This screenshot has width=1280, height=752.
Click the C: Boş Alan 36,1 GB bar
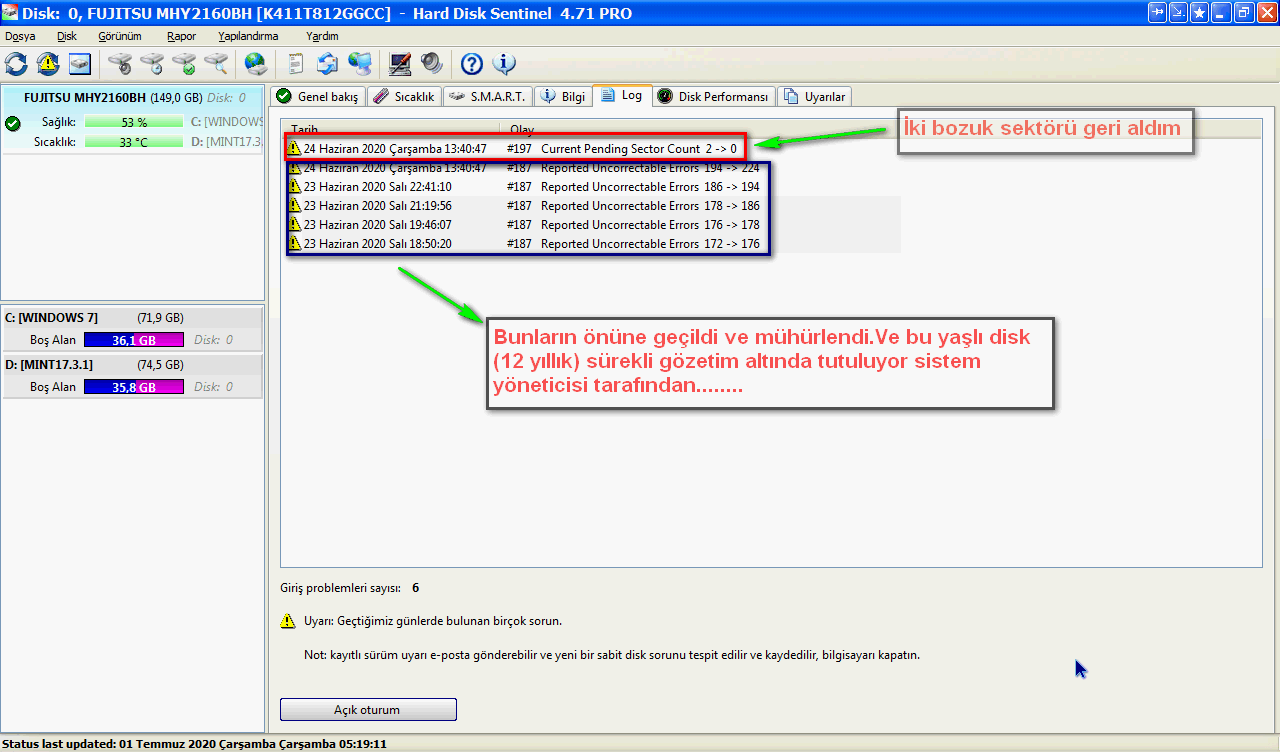tap(134, 340)
